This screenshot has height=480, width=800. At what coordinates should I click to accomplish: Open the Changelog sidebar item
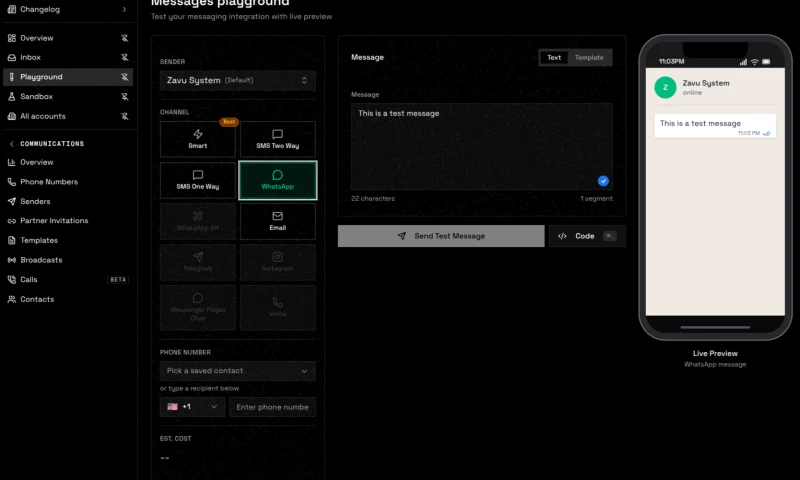(67, 9)
